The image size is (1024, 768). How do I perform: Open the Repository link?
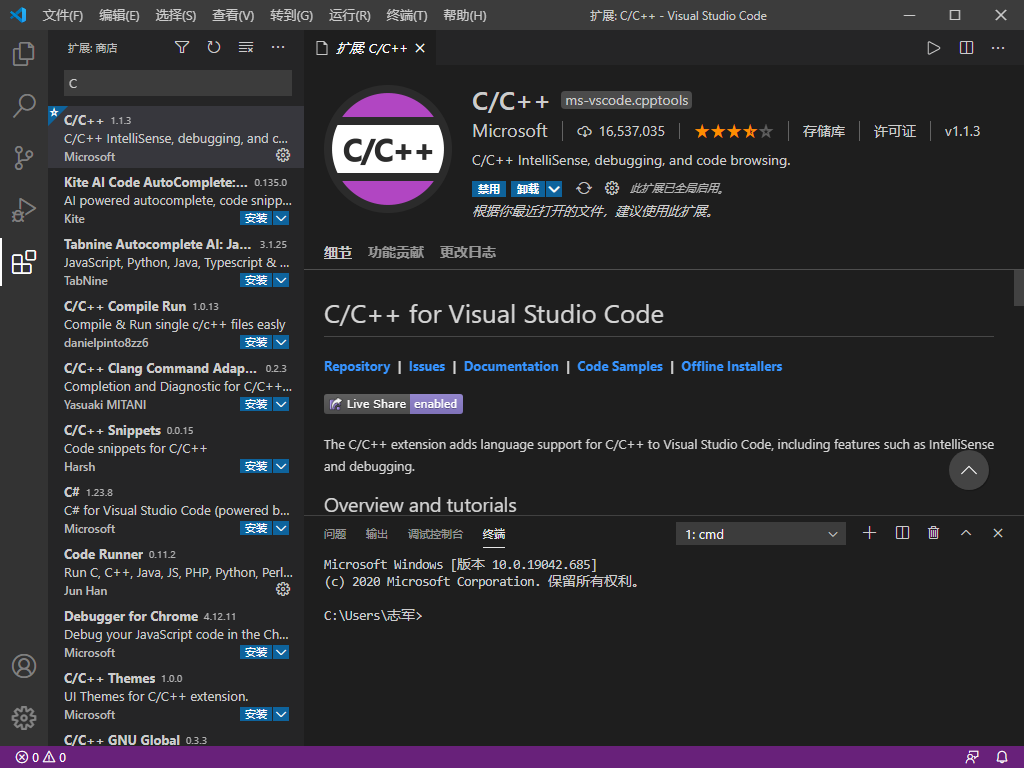click(357, 366)
